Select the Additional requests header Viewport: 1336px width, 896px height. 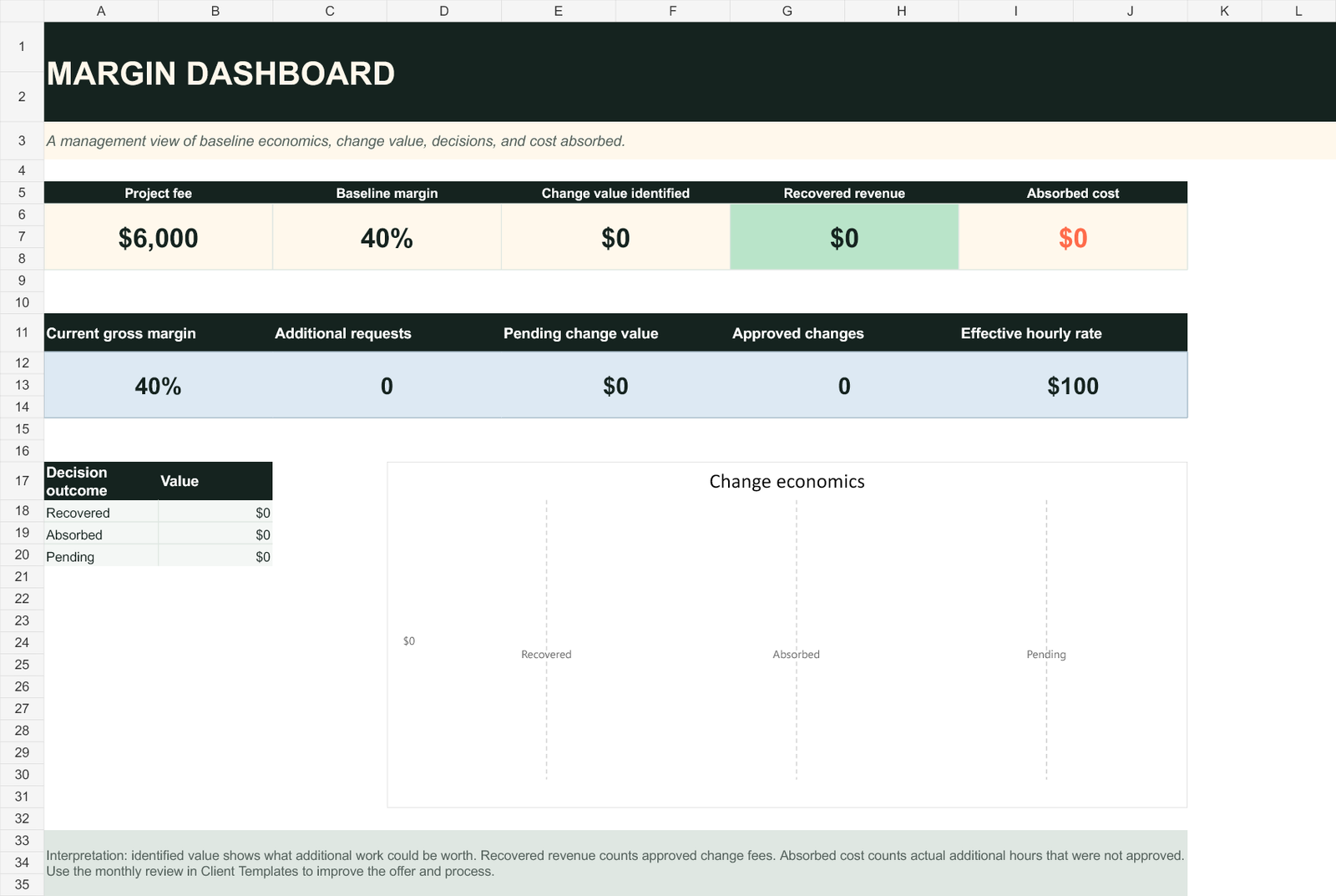(x=387, y=333)
